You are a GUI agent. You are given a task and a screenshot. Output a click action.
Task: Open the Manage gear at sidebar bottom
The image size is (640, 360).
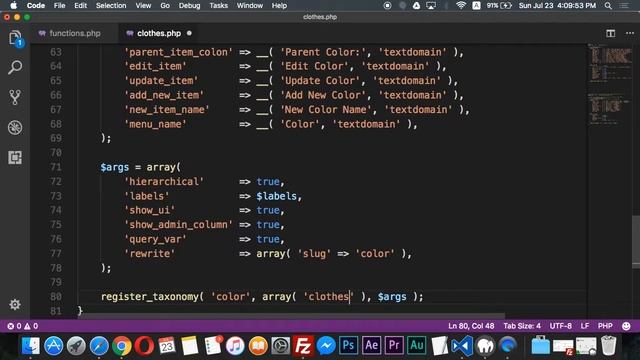pos(15,304)
